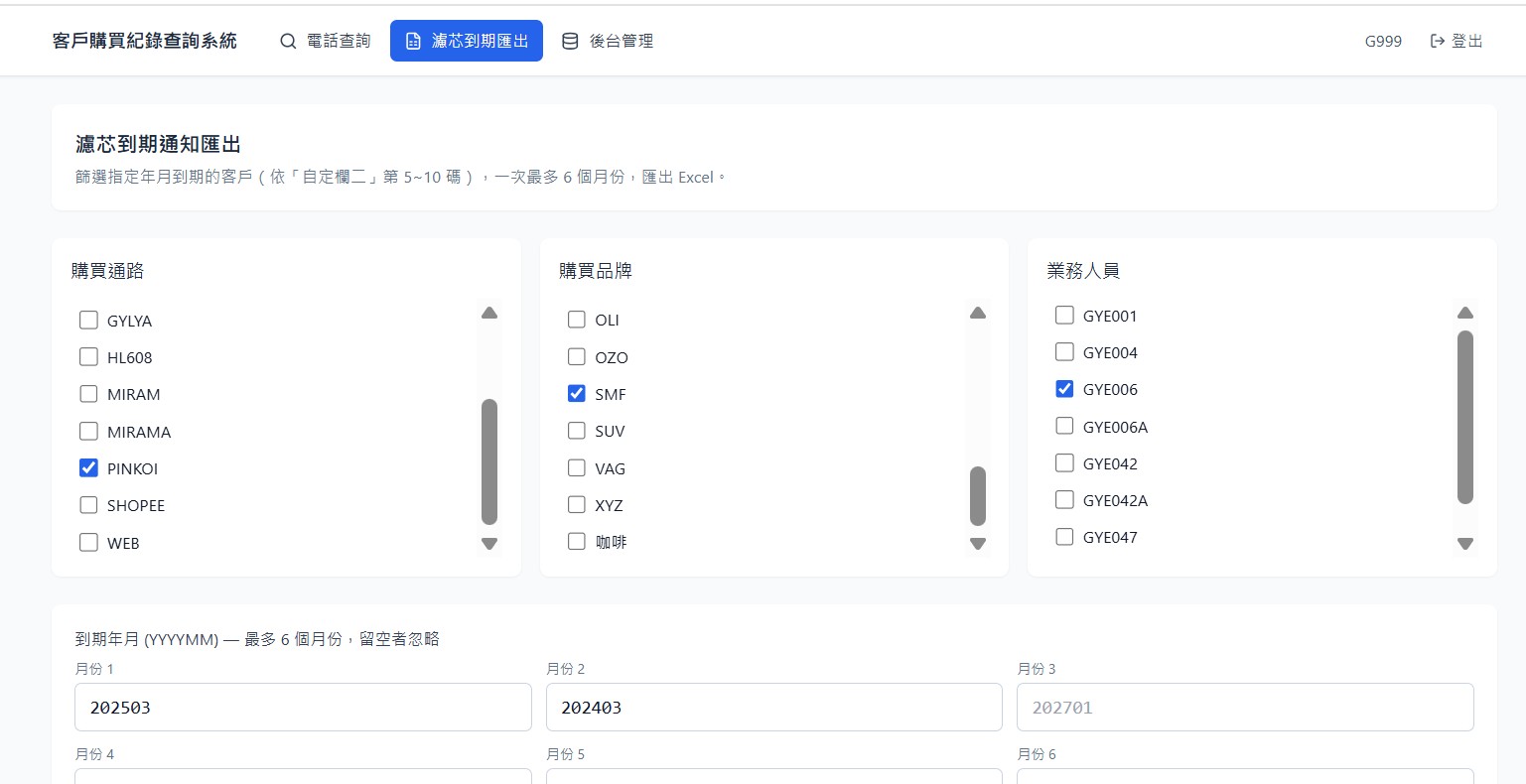Check the GYLYA channel checkbox
Viewport: 1526px width, 784px height.
[88, 320]
